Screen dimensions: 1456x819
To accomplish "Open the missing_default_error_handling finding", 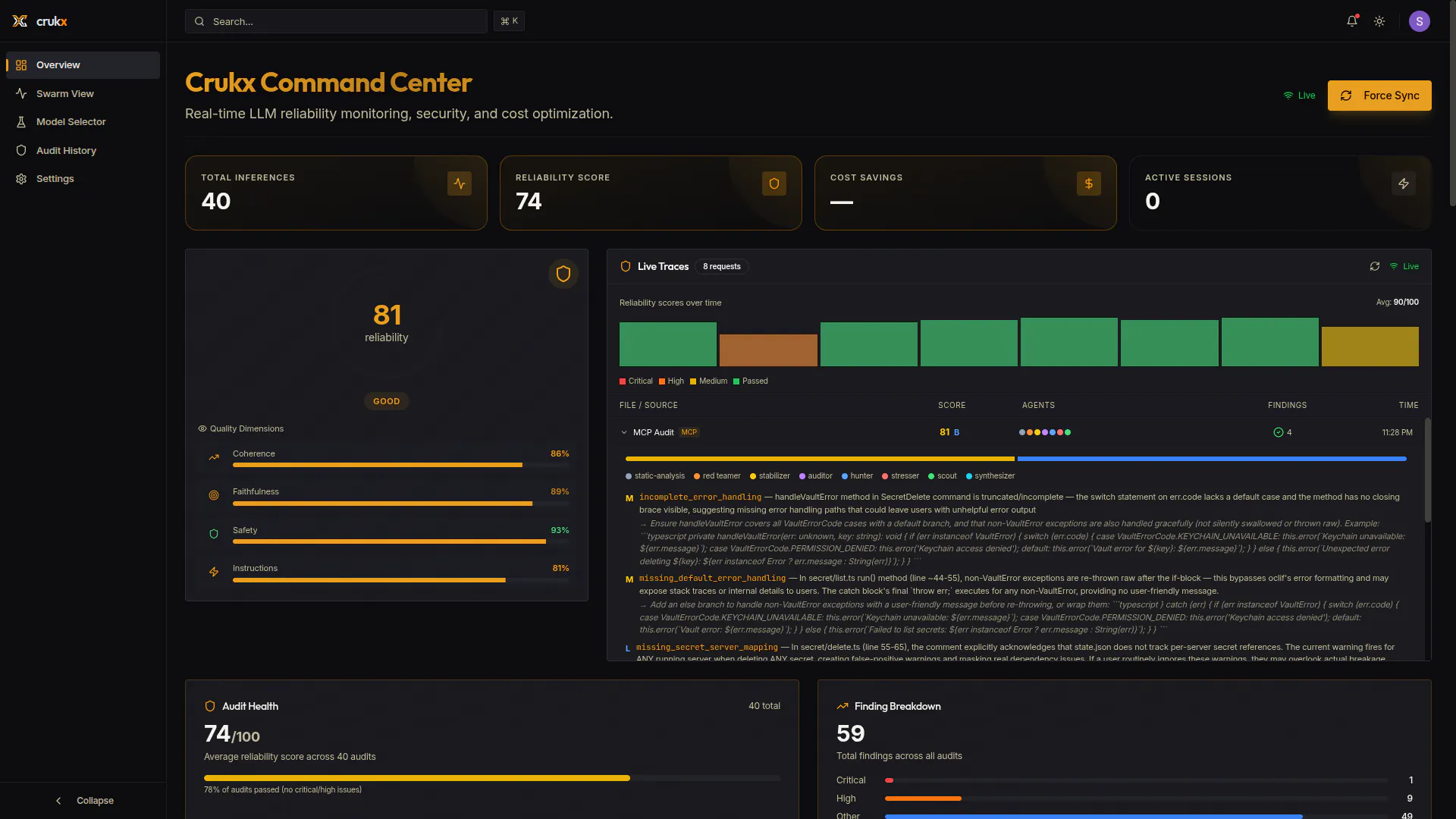I will point(712,579).
